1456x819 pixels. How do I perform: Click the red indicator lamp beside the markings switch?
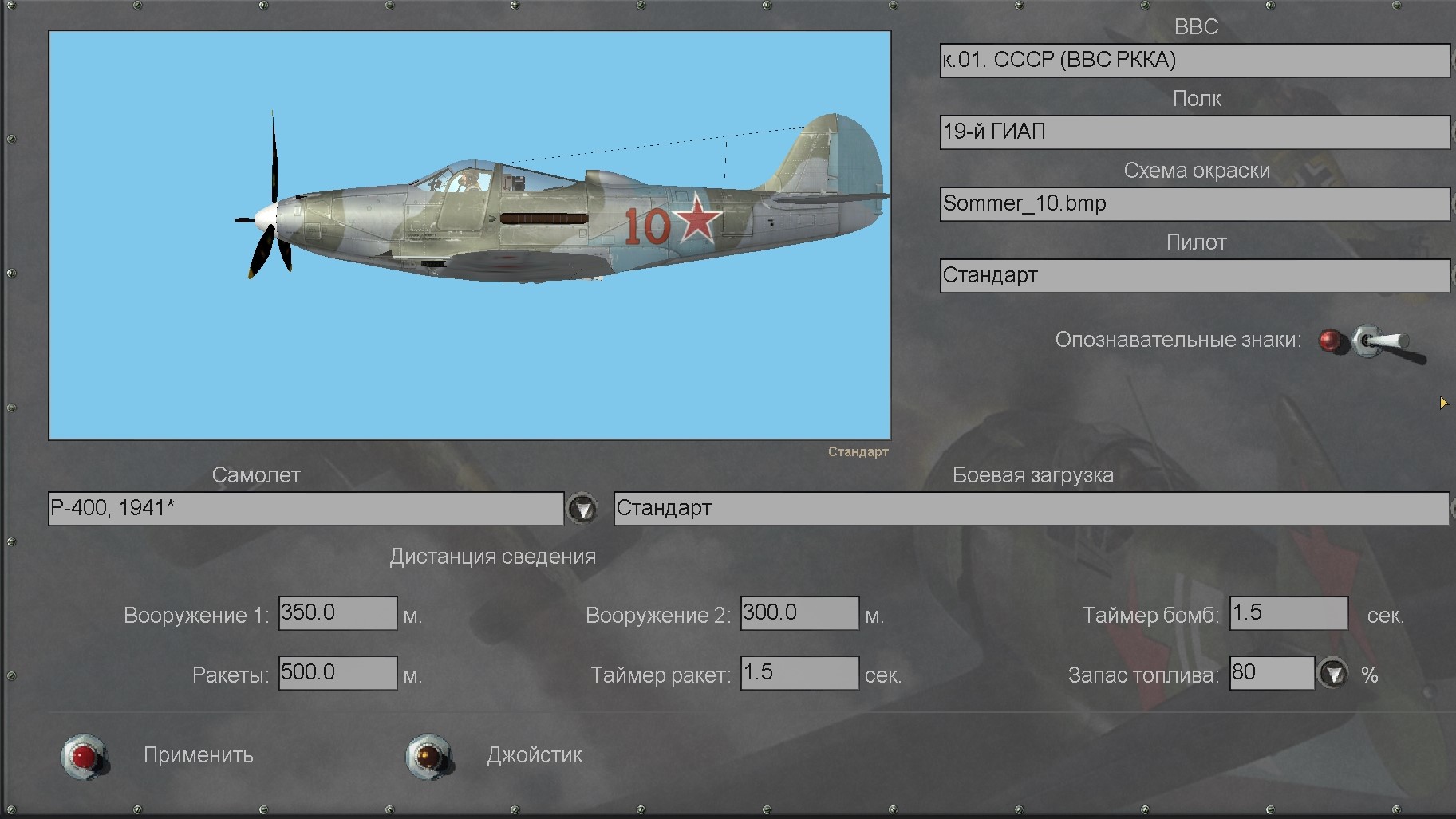coord(1331,341)
